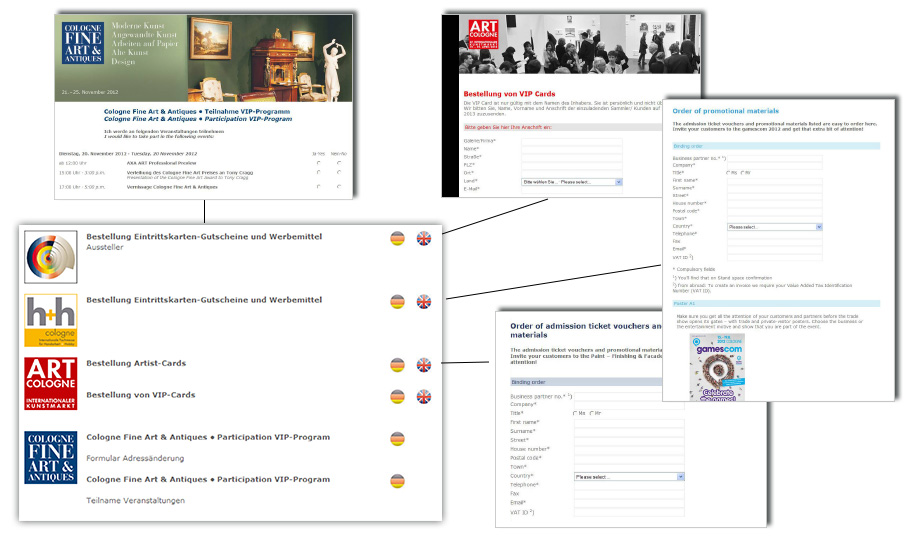Open Land dropdown in VIP Cards form

[571, 182]
